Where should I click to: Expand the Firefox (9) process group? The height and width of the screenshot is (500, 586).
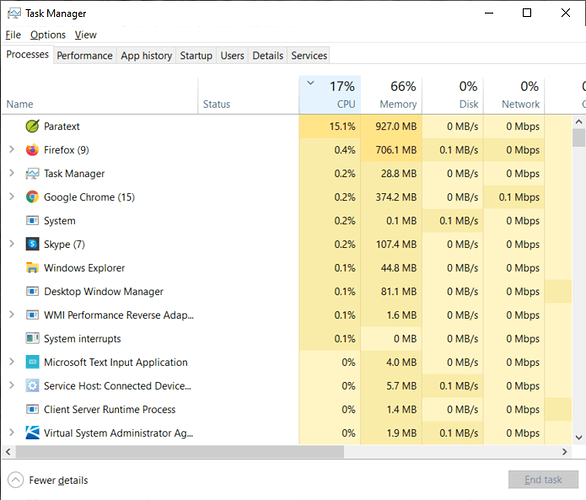point(12,149)
